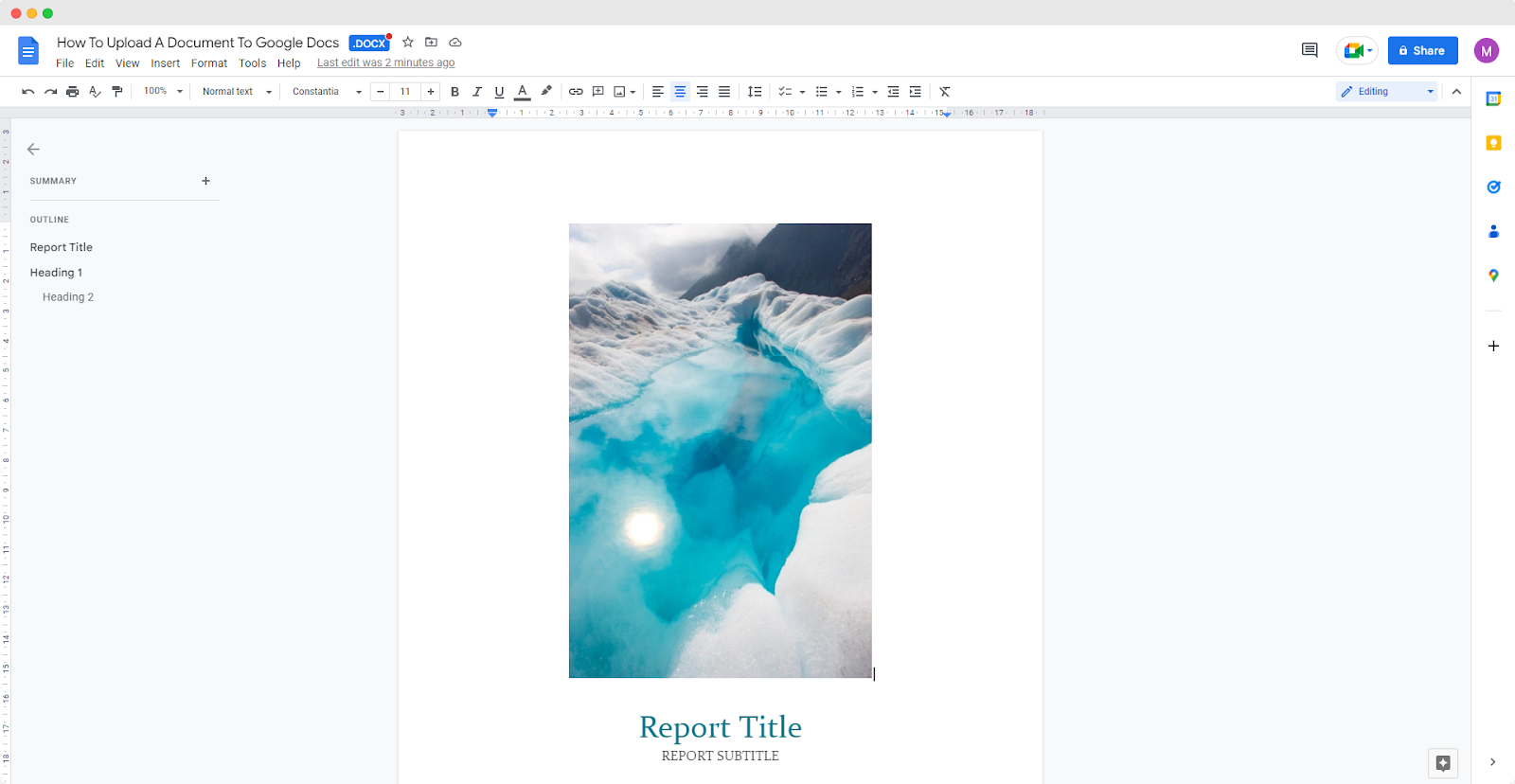
Task: Open Google Calendar side panel
Action: pyautogui.click(x=1493, y=98)
